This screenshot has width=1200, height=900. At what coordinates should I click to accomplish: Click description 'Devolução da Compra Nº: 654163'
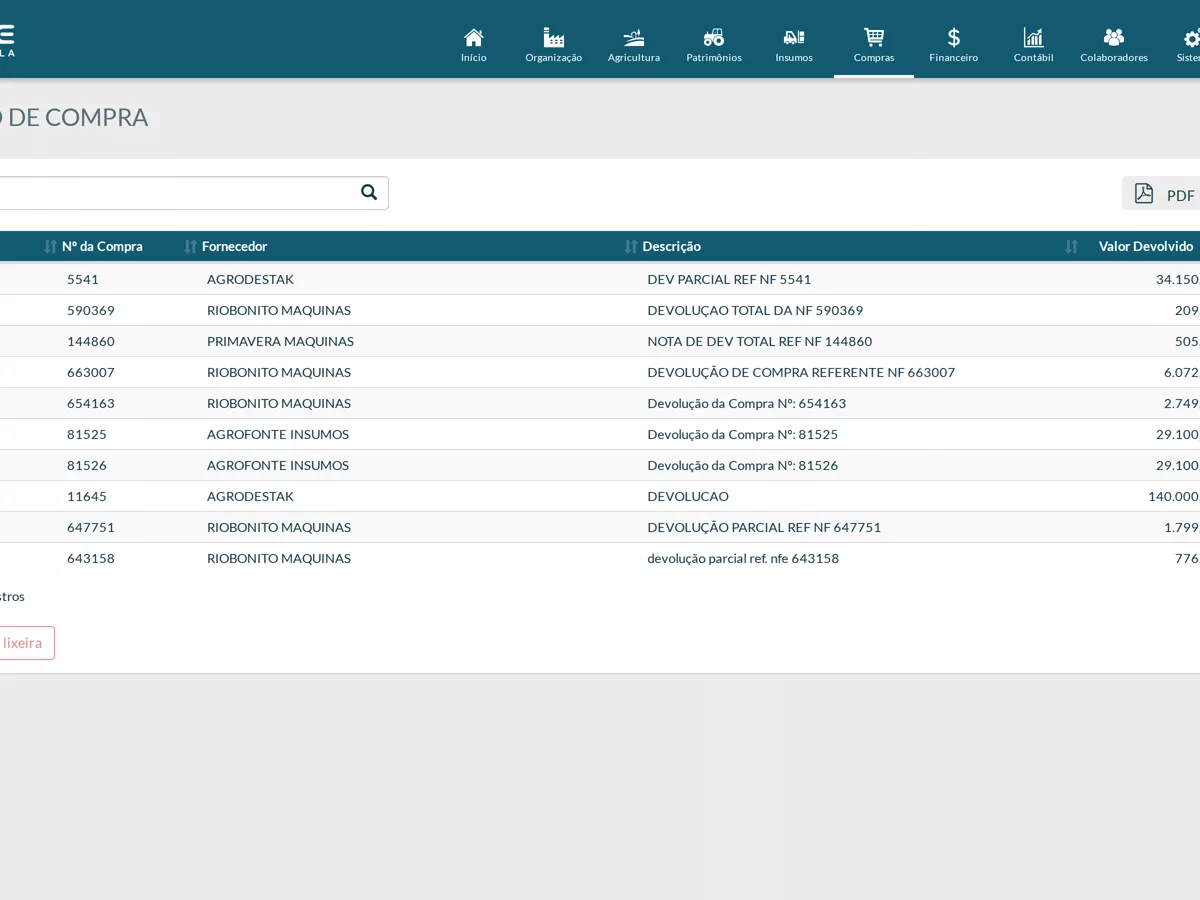[x=747, y=403]
